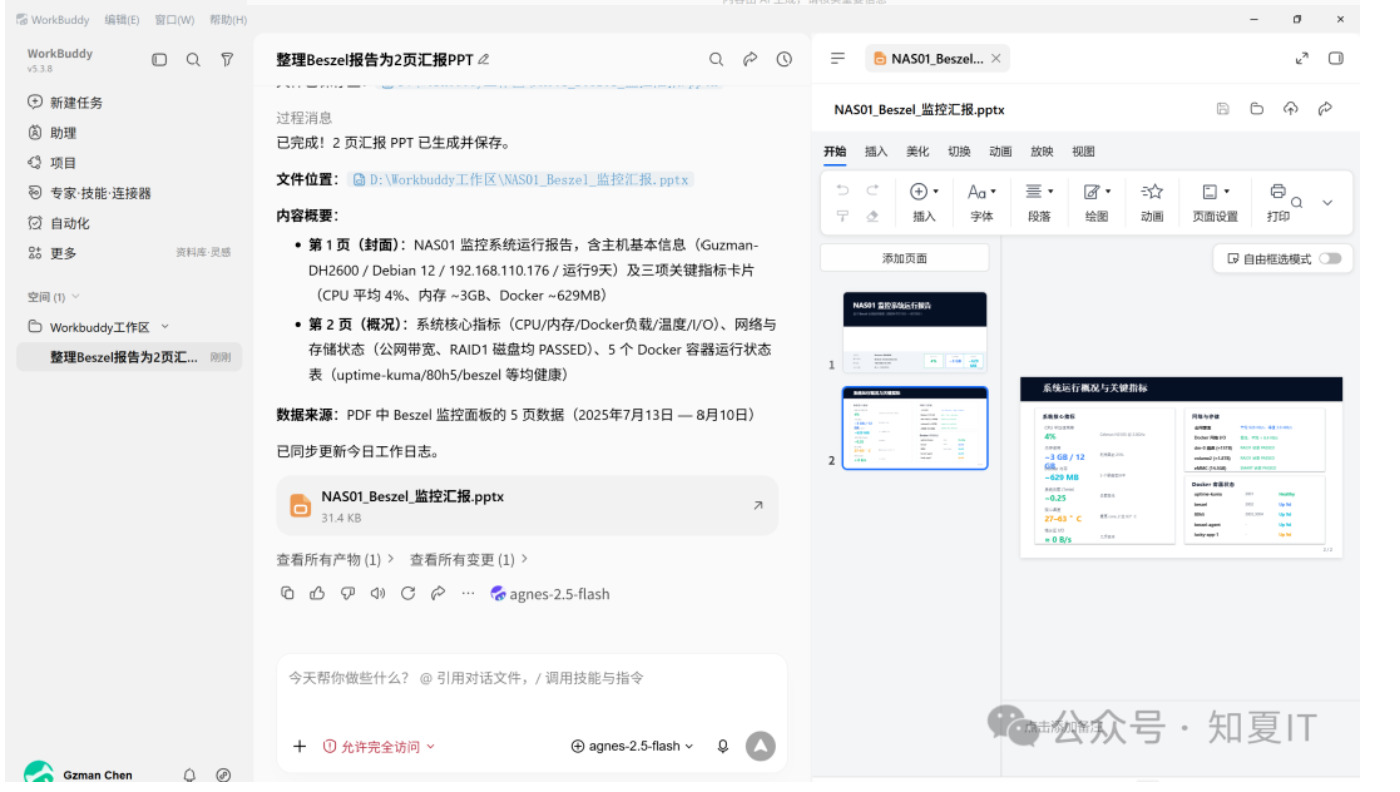Click 查看所有变更 (1) link

click(469, 559)
